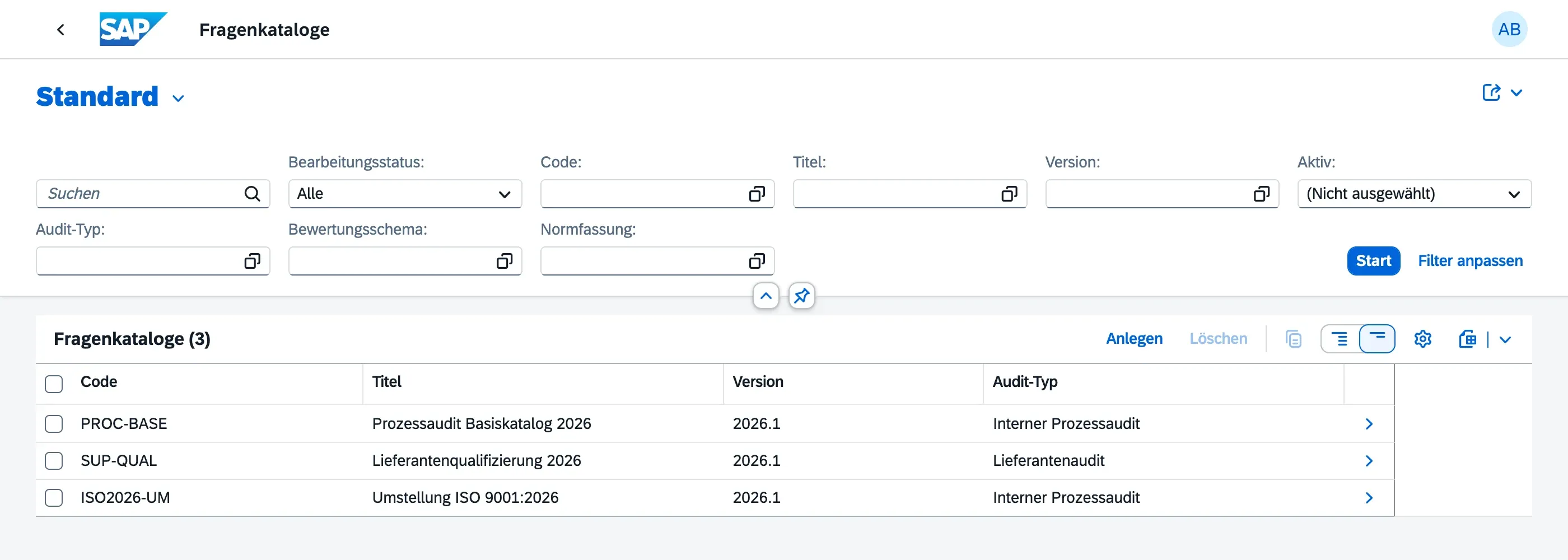
Task: Click the search magnifier icon
Action: click(x=252, y=194)
